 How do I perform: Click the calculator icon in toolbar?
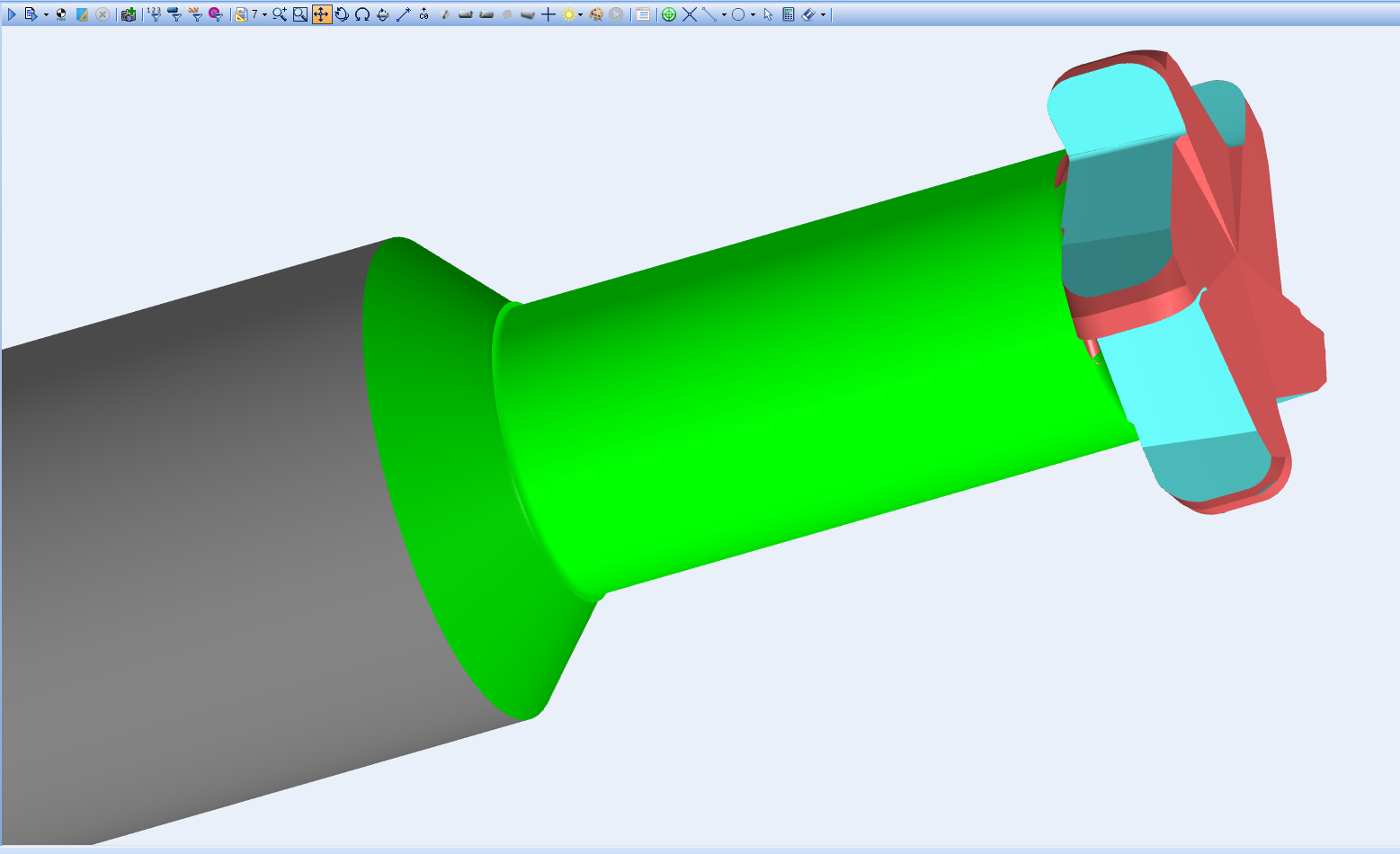pos(789,14)
